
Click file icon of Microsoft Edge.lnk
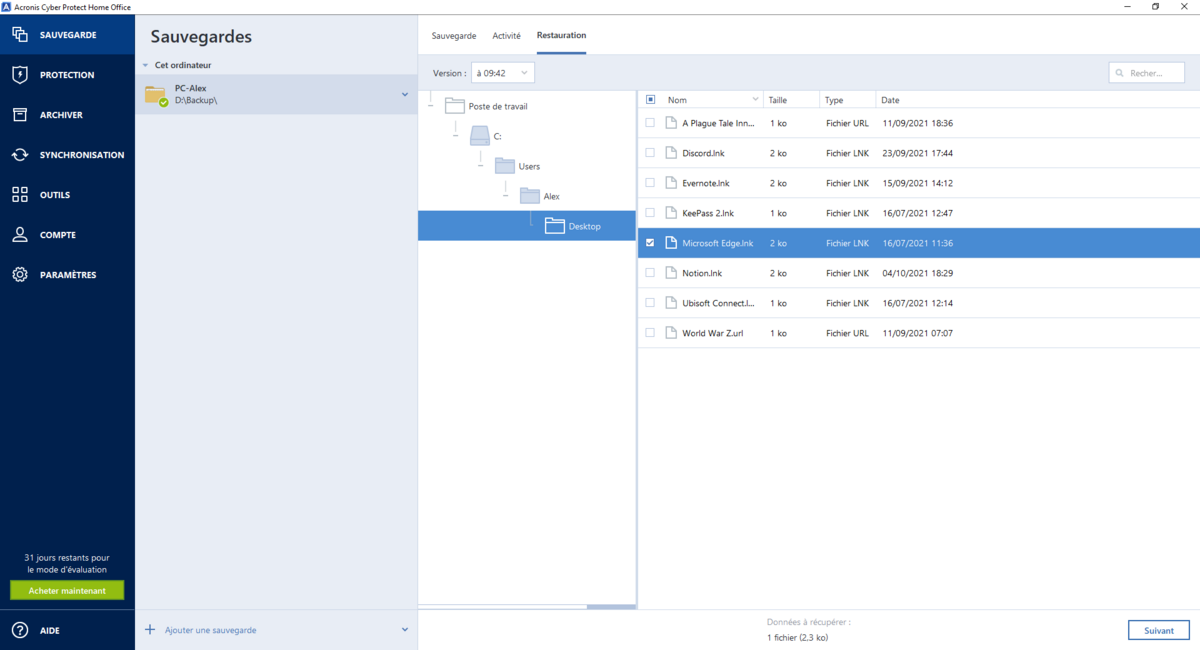point(672,243)
